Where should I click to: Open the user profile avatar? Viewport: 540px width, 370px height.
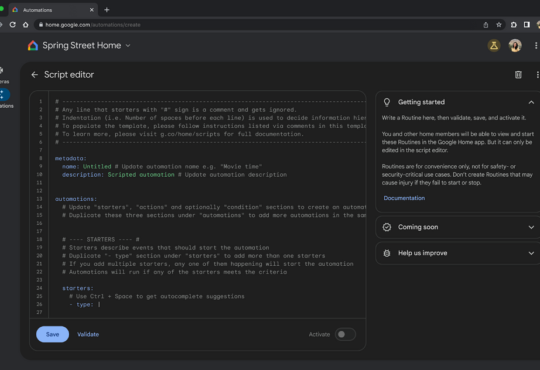[x=515, y=45]
